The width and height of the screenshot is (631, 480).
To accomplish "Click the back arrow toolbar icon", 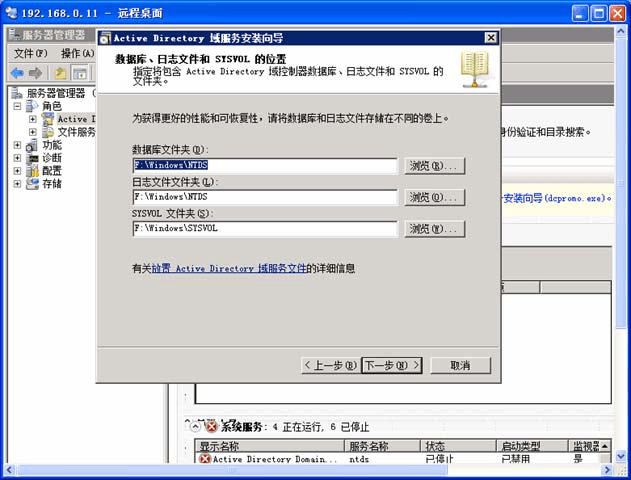I will 17,73.
